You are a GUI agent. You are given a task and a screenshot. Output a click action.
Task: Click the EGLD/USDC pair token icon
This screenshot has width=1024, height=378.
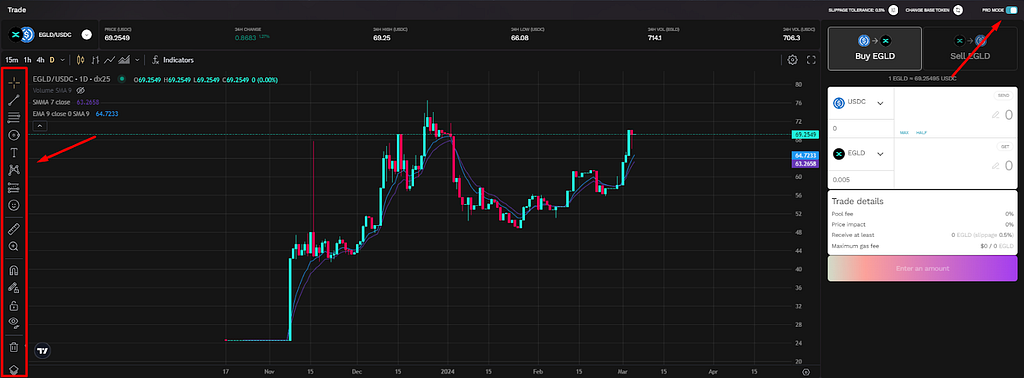[x=22, y=35]
